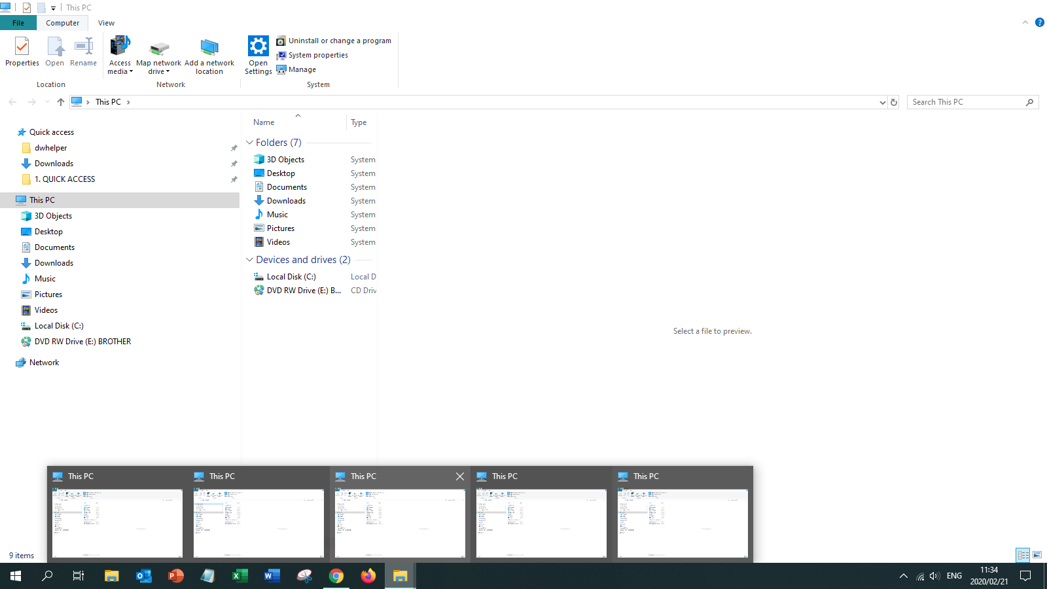Open Videos in the navigation pane
The height and width of the screenshot is (589, 1047).
[45, 310]
